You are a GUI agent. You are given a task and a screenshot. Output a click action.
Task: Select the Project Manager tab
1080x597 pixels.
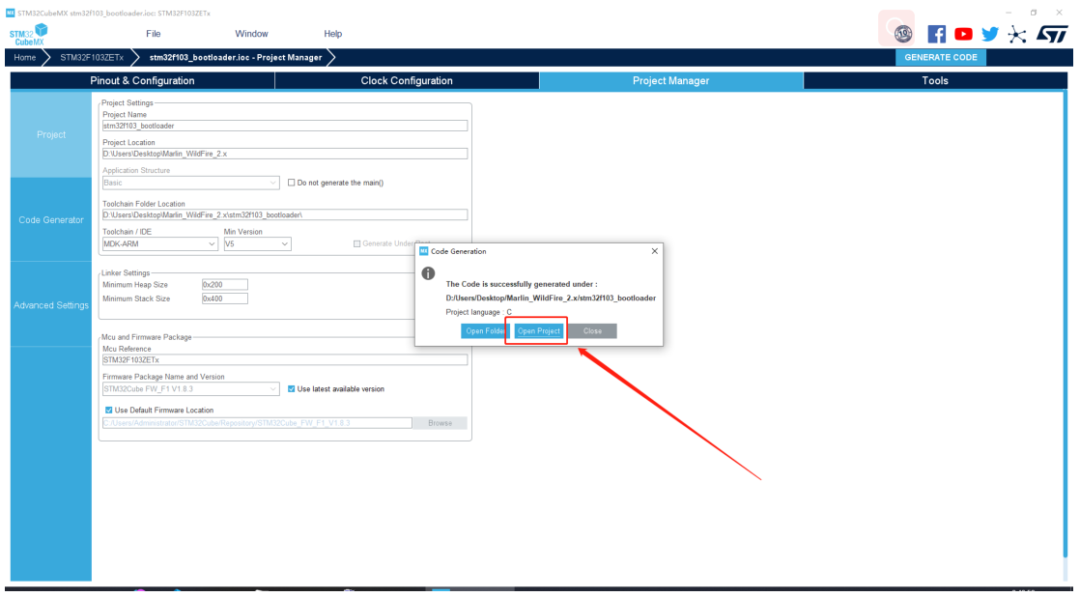671,81
